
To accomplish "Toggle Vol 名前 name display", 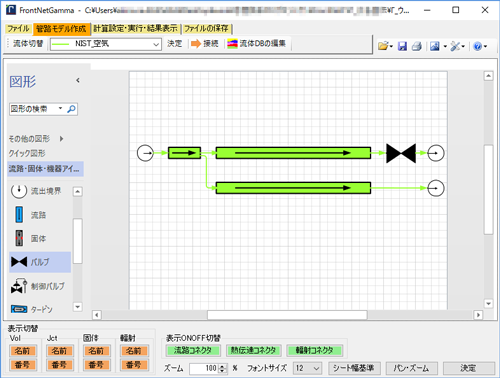I will [23, 351].
